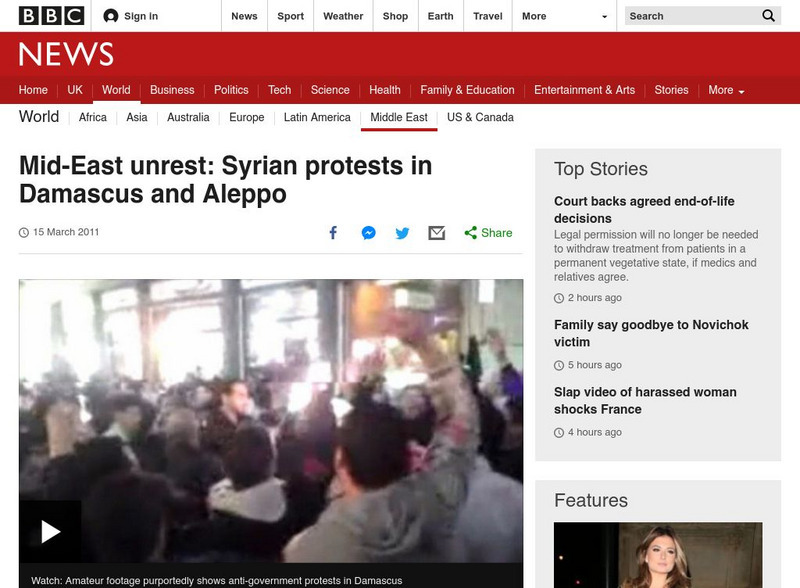
Task: Open the BBC logo homepage
Action: point(51,16)
